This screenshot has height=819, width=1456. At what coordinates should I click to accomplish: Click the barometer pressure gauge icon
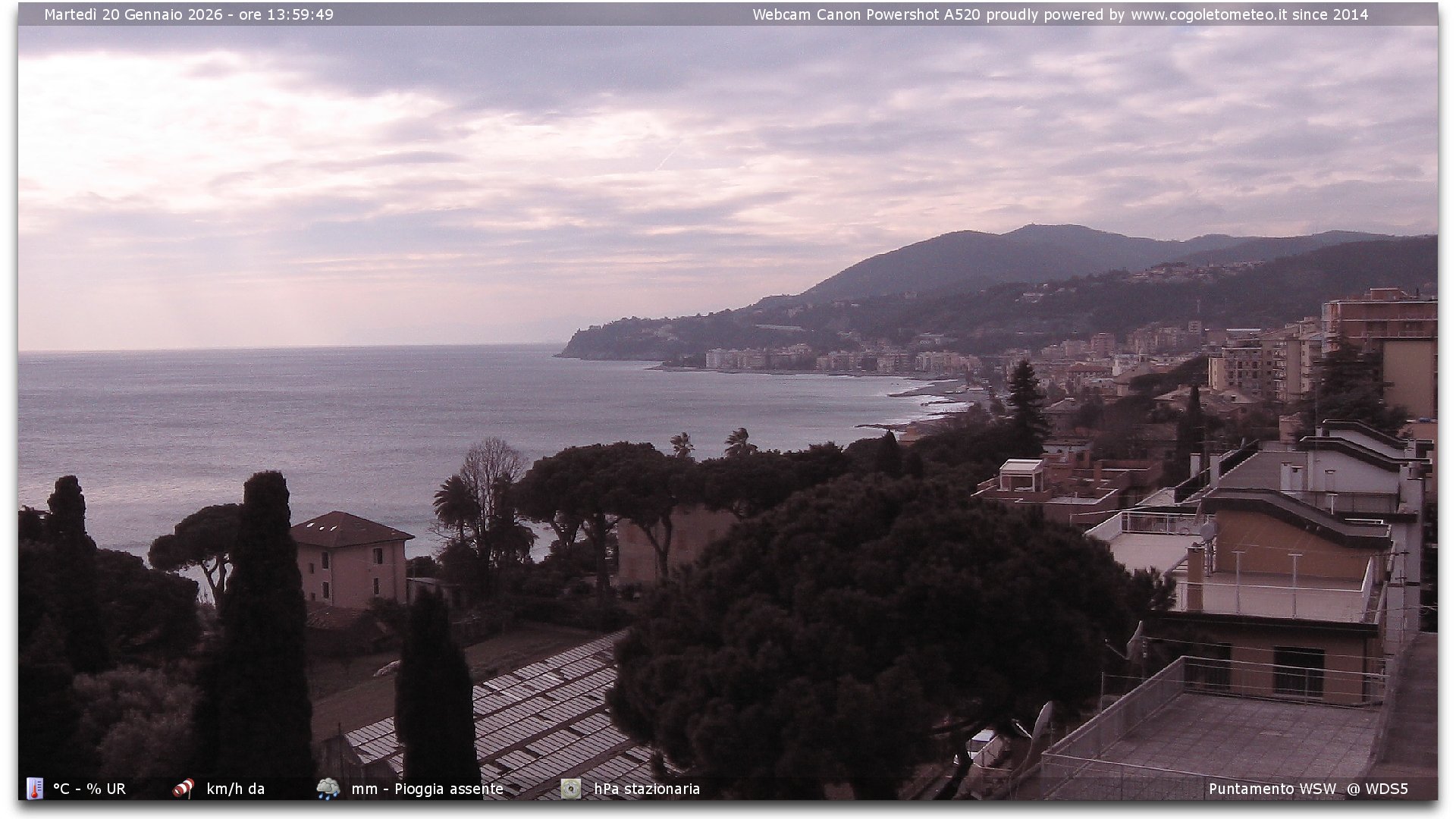(570, 789)
